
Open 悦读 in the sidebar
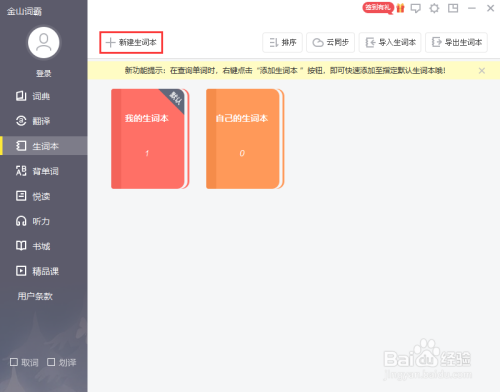[x=44, y=196]
